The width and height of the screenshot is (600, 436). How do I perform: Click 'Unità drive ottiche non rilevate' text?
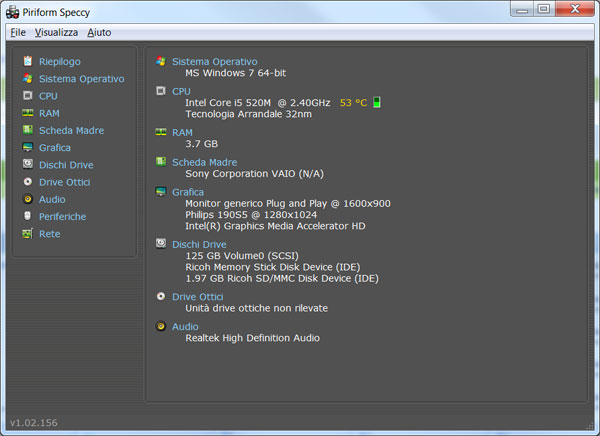pos(256,308)
